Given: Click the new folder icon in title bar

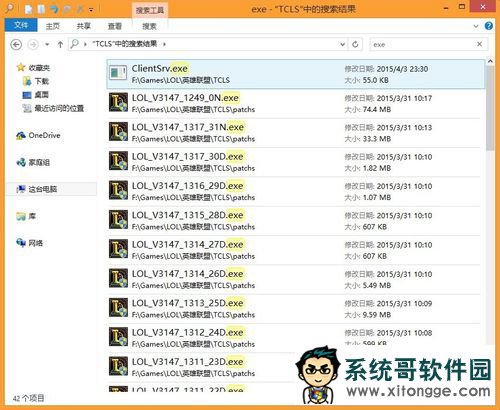Looking at the screenshot, I should [x=41, y=9].
